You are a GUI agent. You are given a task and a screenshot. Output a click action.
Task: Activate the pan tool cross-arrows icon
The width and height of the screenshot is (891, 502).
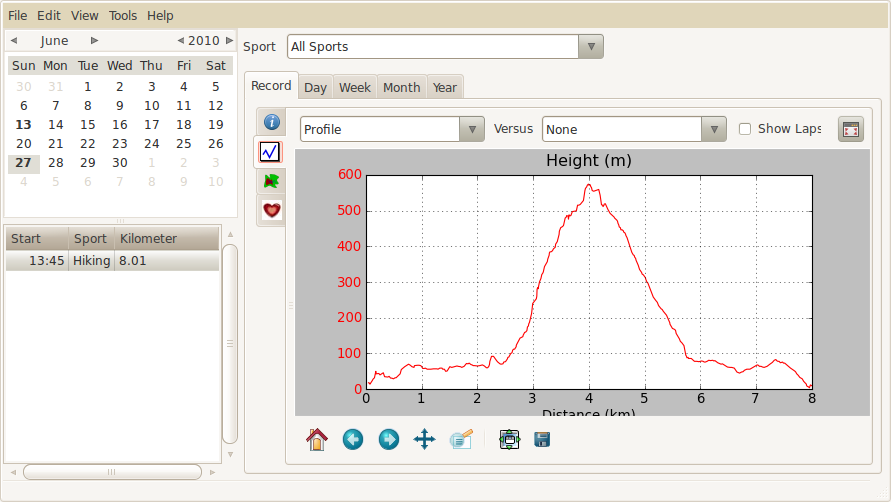(x=424, y=439)
